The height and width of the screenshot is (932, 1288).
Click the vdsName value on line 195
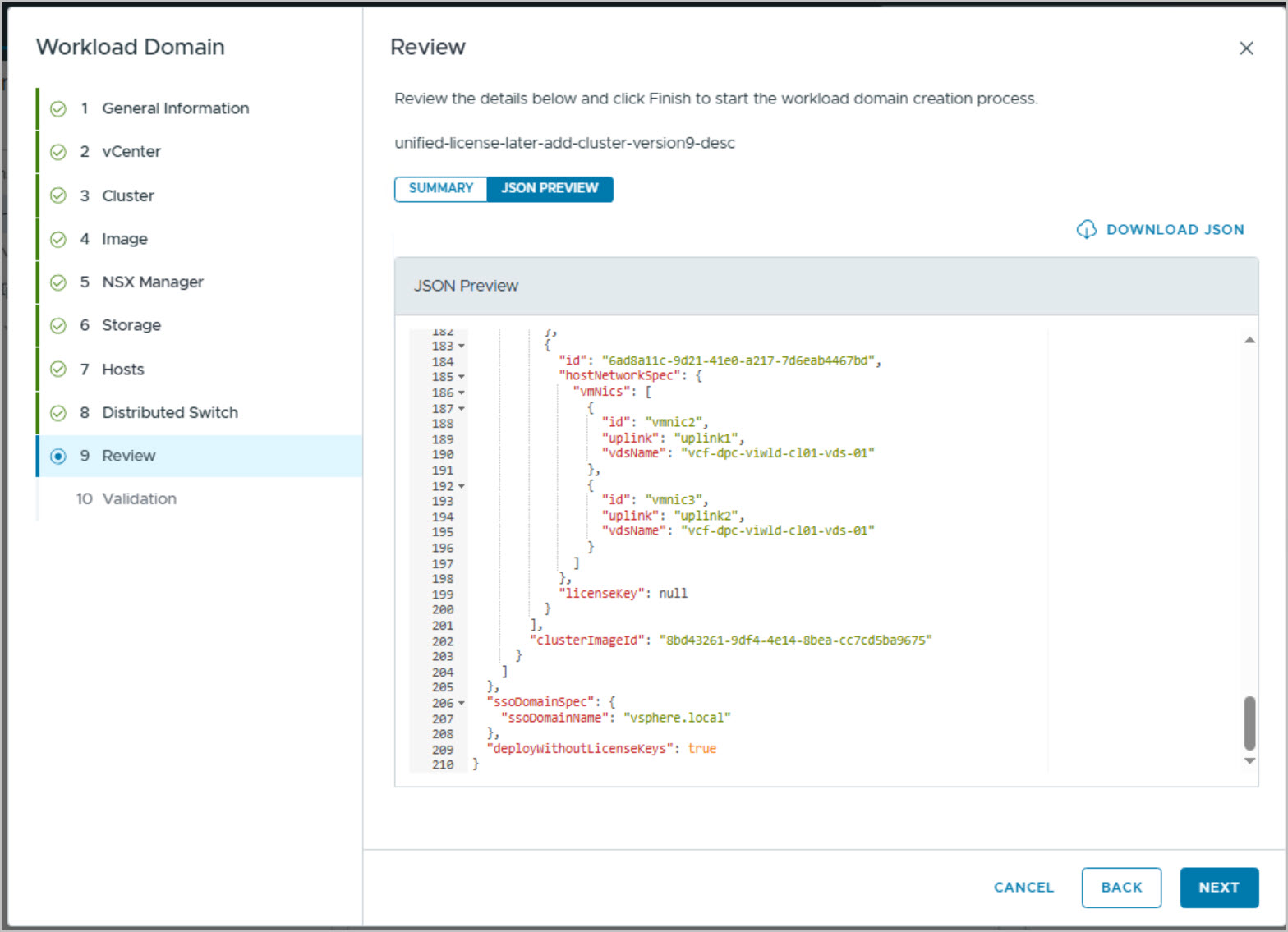click(777, 531)
